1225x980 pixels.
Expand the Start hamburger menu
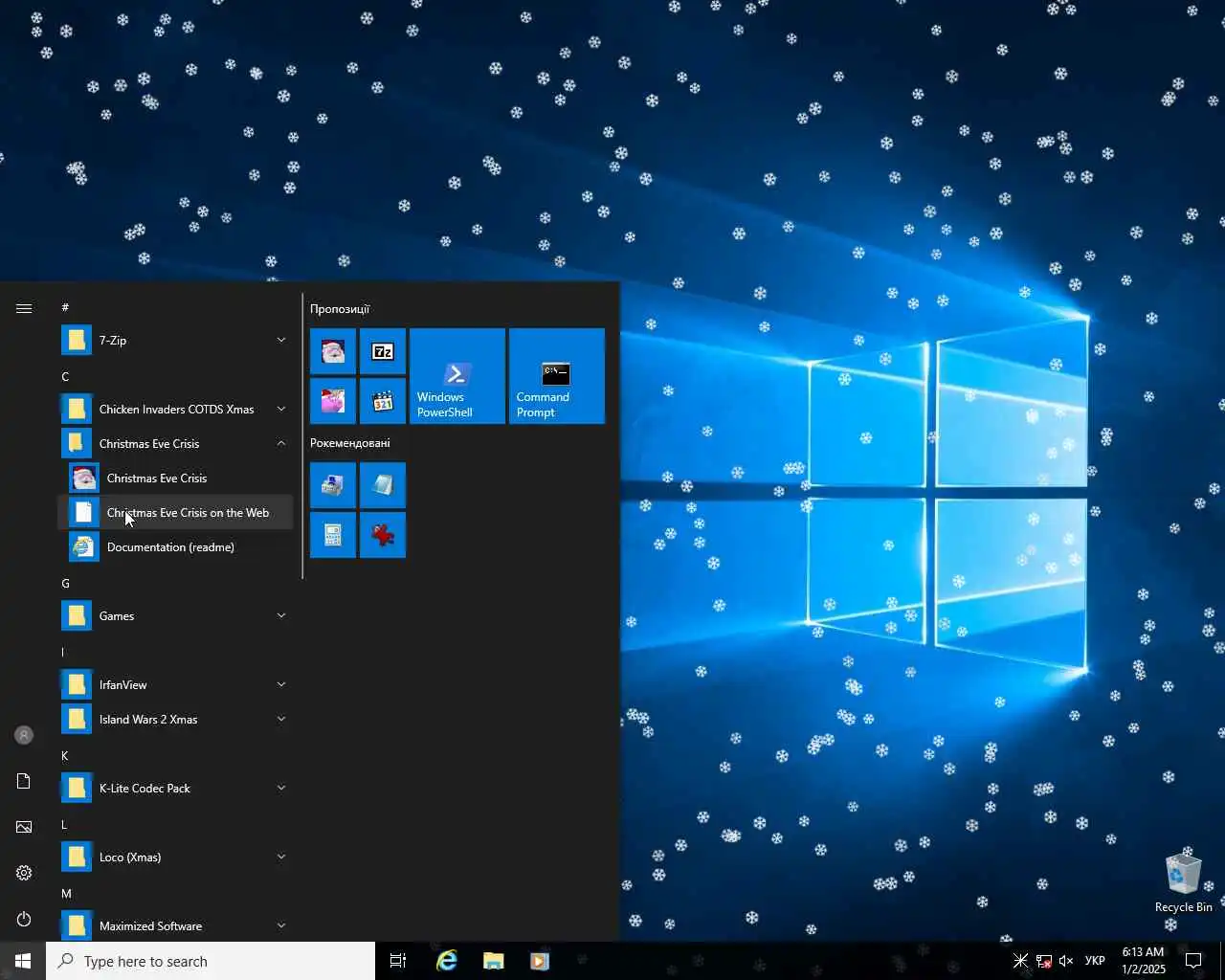tap(24, 308)
